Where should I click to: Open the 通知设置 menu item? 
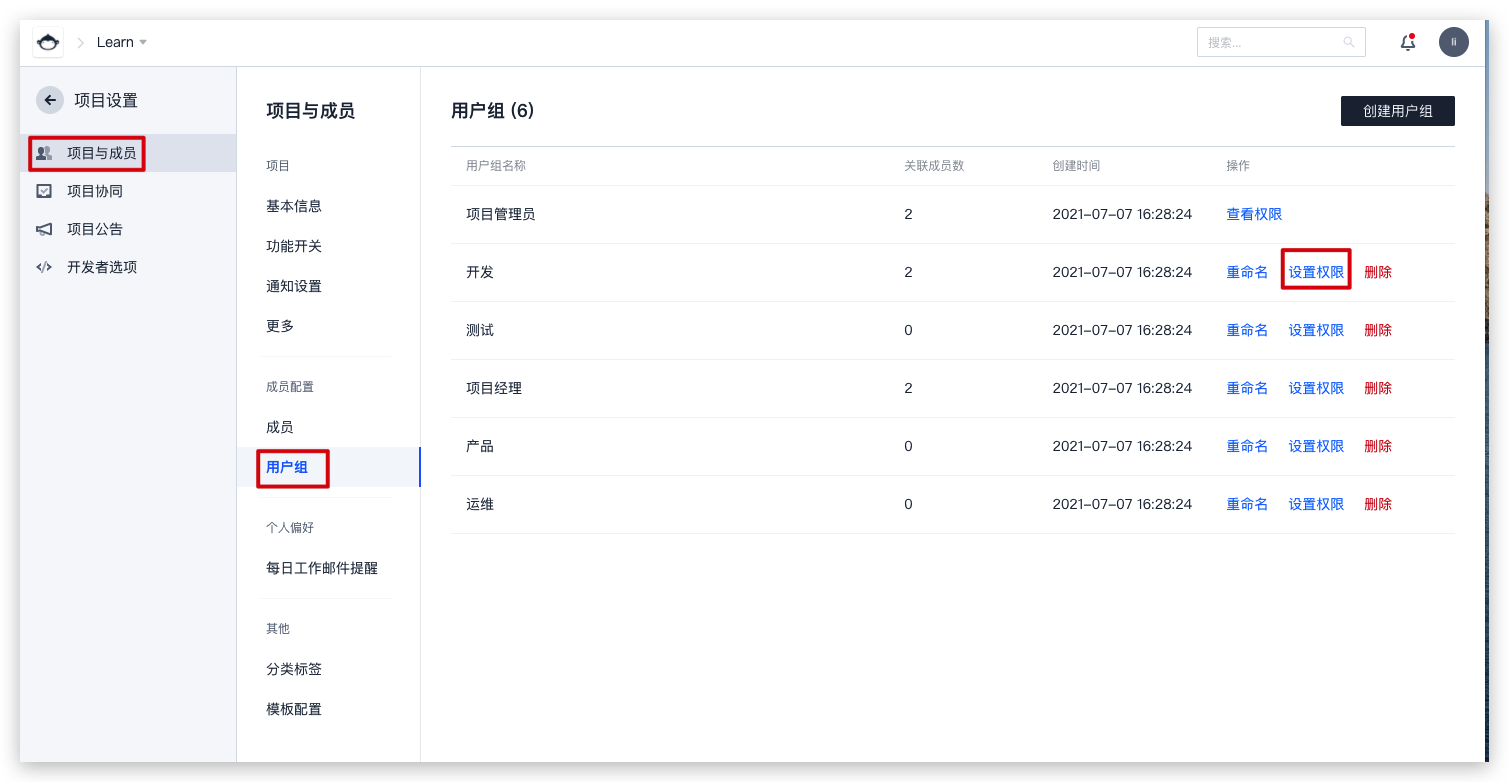(294, 286)
